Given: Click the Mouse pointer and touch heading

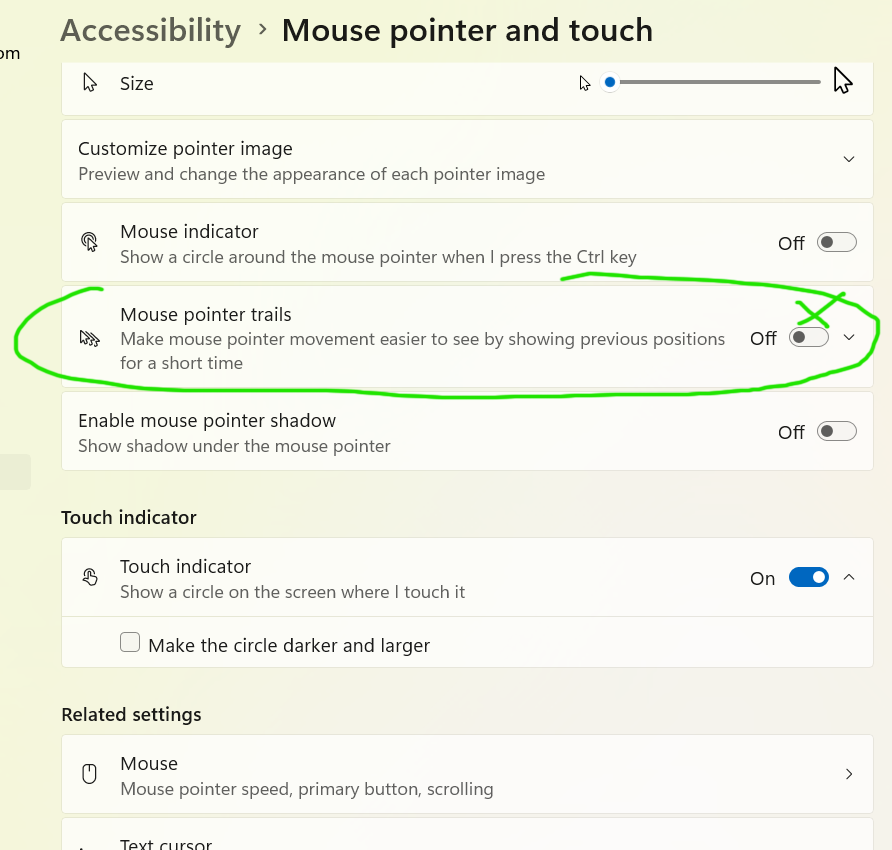Looking at the screenshot, I should (x=467, y=31).
